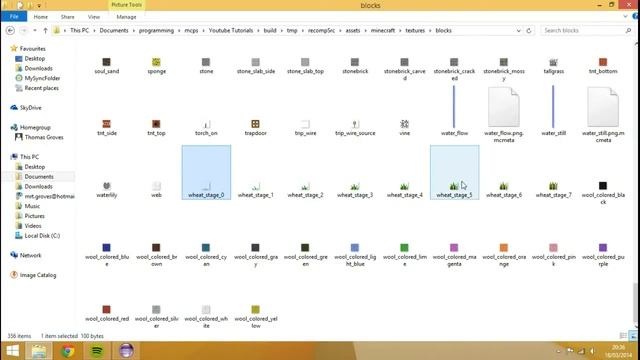Navigate to Youtube Tutorials breadcrumb
The width and height of the screenshot is (640, 360).
[x=231, y=31]
